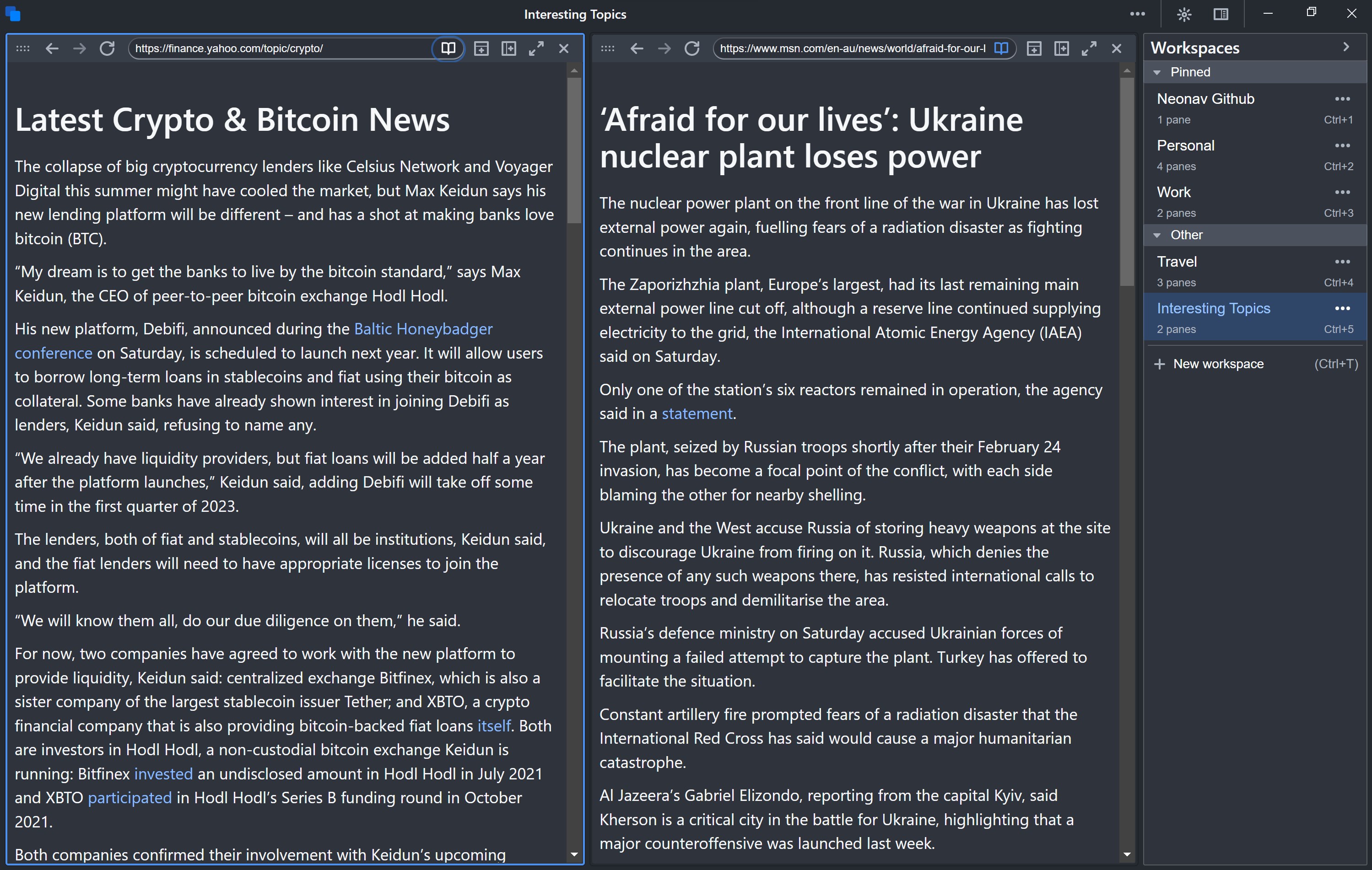Screen dimensions: 1372x870
Task: Go back in the MSN pane
Action: pyautogui.click(x=637, y=48)
